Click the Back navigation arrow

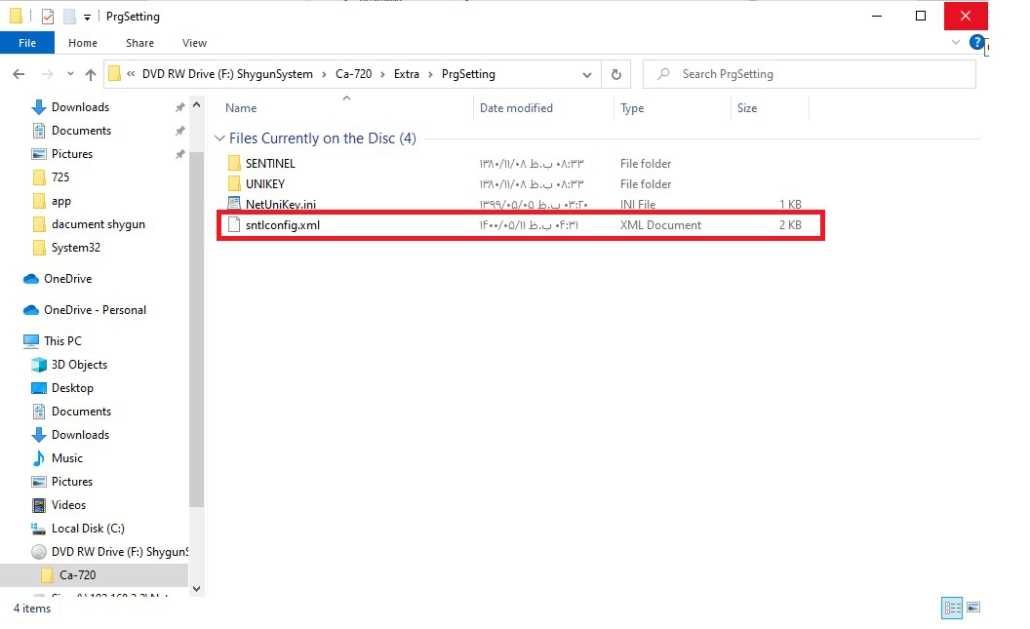tap(18, 74)
